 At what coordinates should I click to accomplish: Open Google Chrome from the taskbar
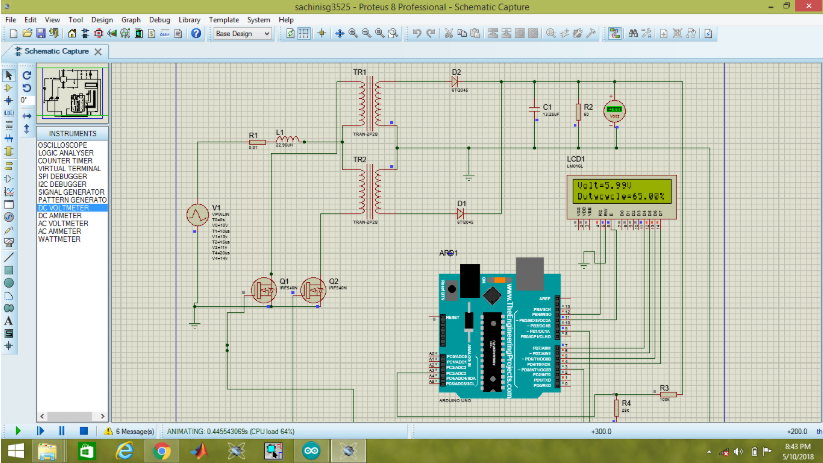[162, 451]
